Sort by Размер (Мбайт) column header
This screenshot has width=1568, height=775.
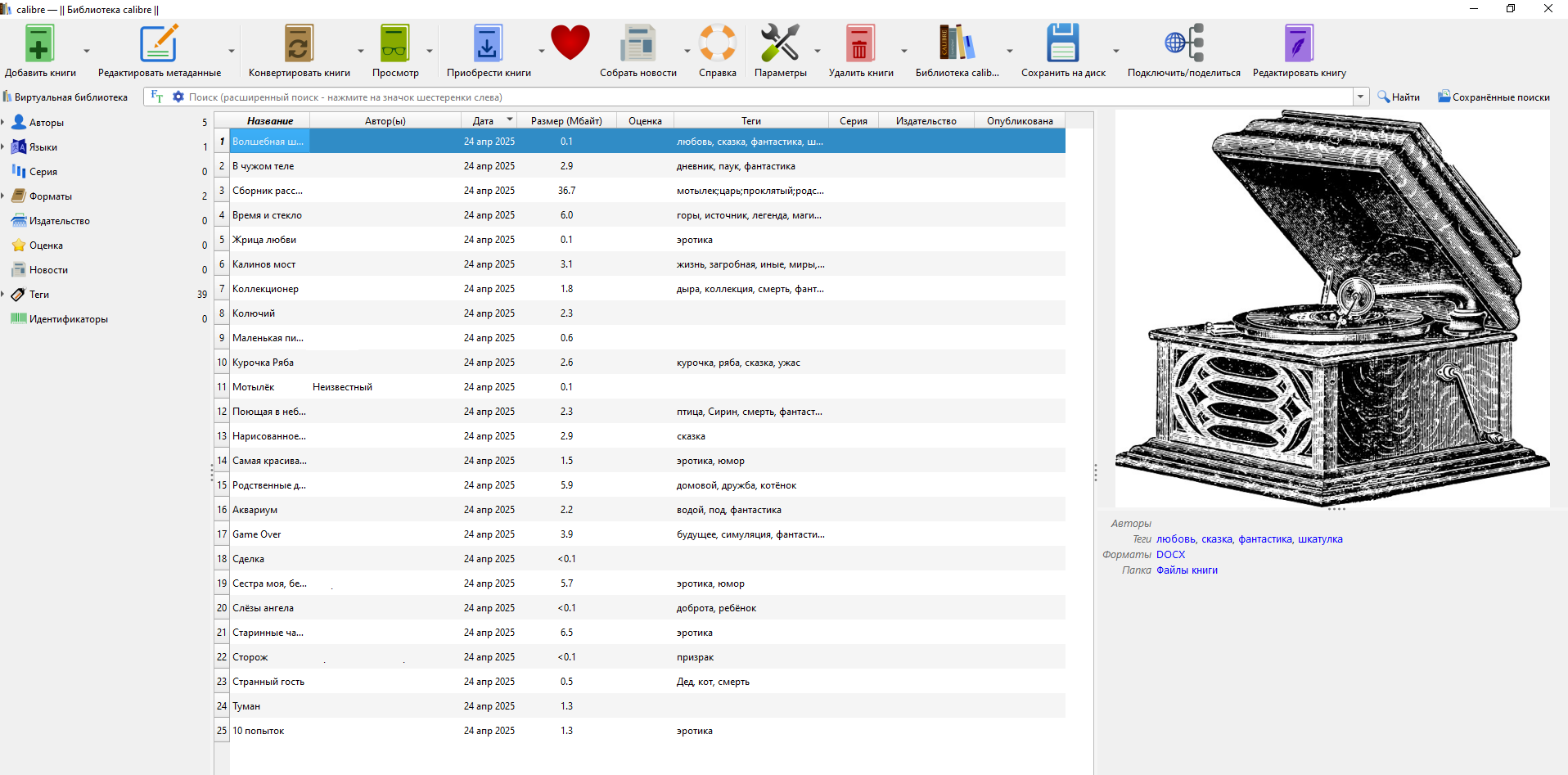pos(566,120)
